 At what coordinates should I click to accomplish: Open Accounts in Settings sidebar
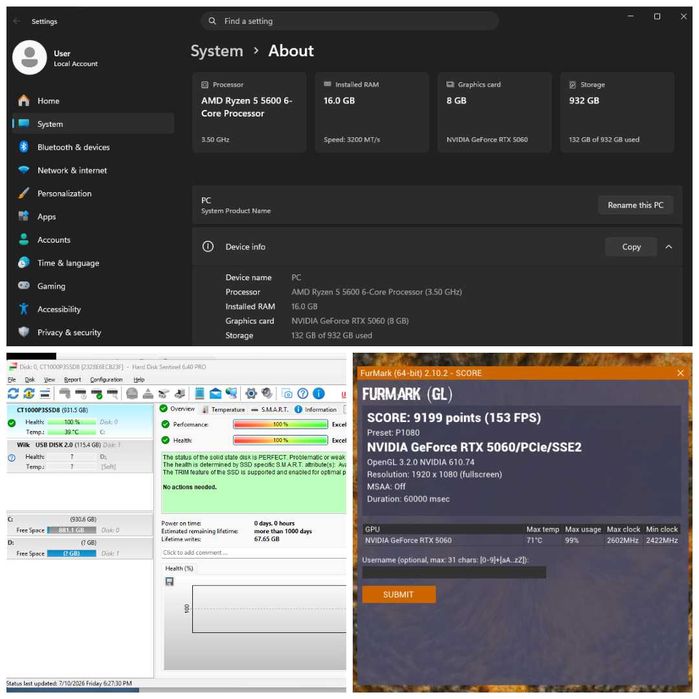93,240
